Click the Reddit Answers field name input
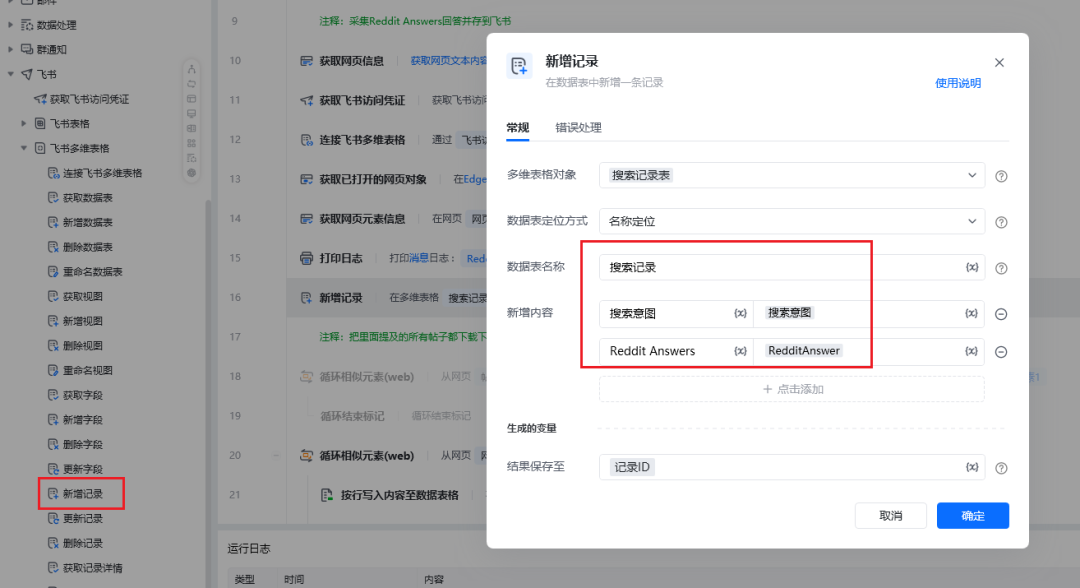Image resolution: width=1080 pixels, height=588 pixels. click(x=676, y=351)
